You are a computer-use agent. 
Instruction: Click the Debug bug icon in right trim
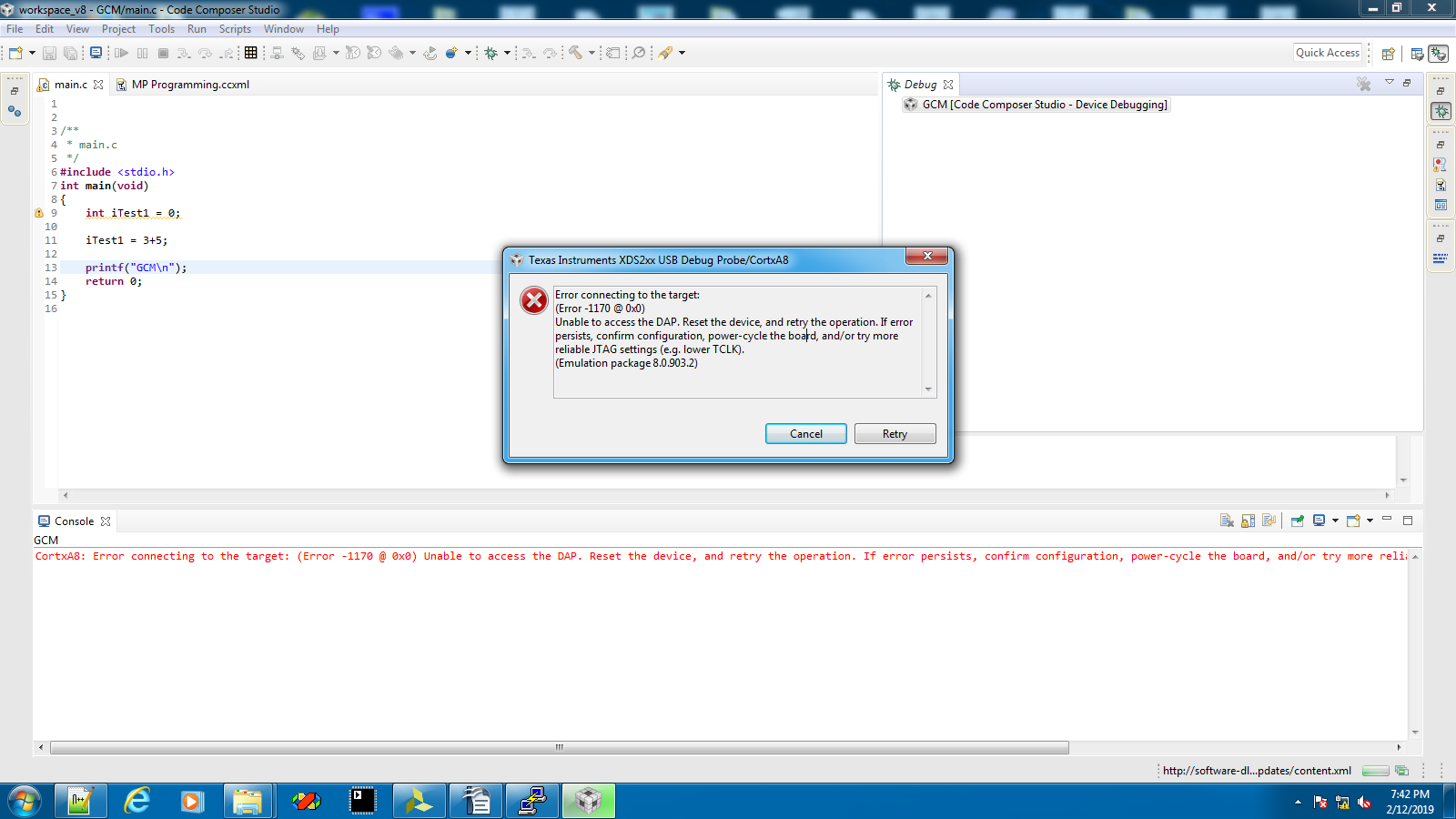pyautogui.click(x=1441, y=111)
